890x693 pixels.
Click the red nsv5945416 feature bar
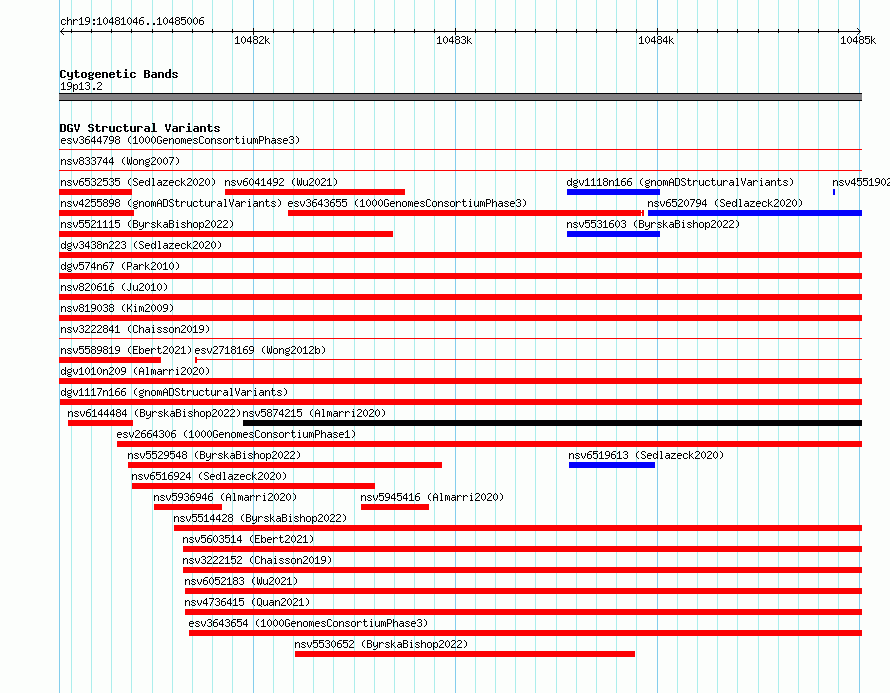click(x=395, y=507)
